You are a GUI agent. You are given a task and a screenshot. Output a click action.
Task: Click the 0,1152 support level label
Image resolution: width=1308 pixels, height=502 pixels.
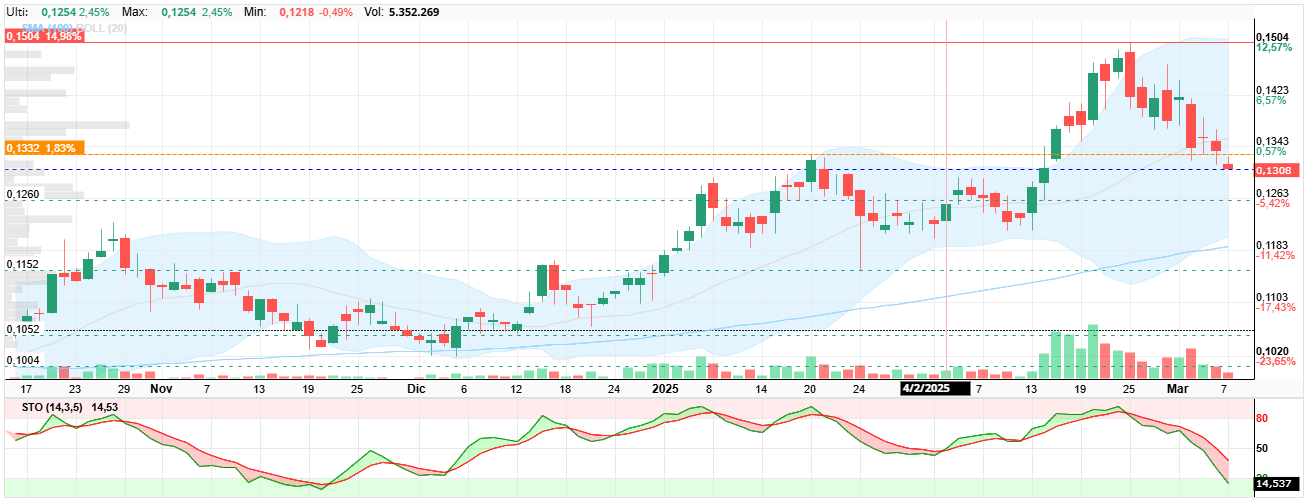click(x=23, y=264)
